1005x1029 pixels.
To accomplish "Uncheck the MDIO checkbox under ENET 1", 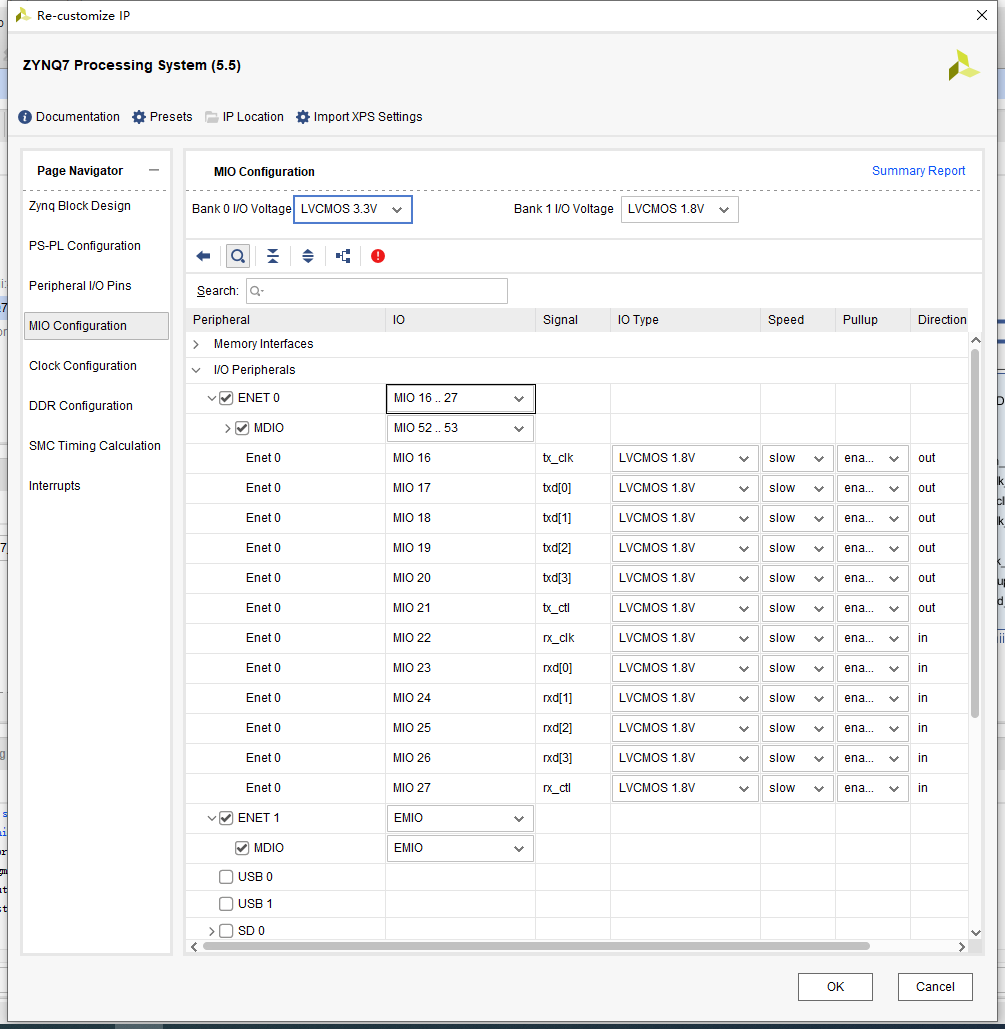I will (x=242, y=848).
